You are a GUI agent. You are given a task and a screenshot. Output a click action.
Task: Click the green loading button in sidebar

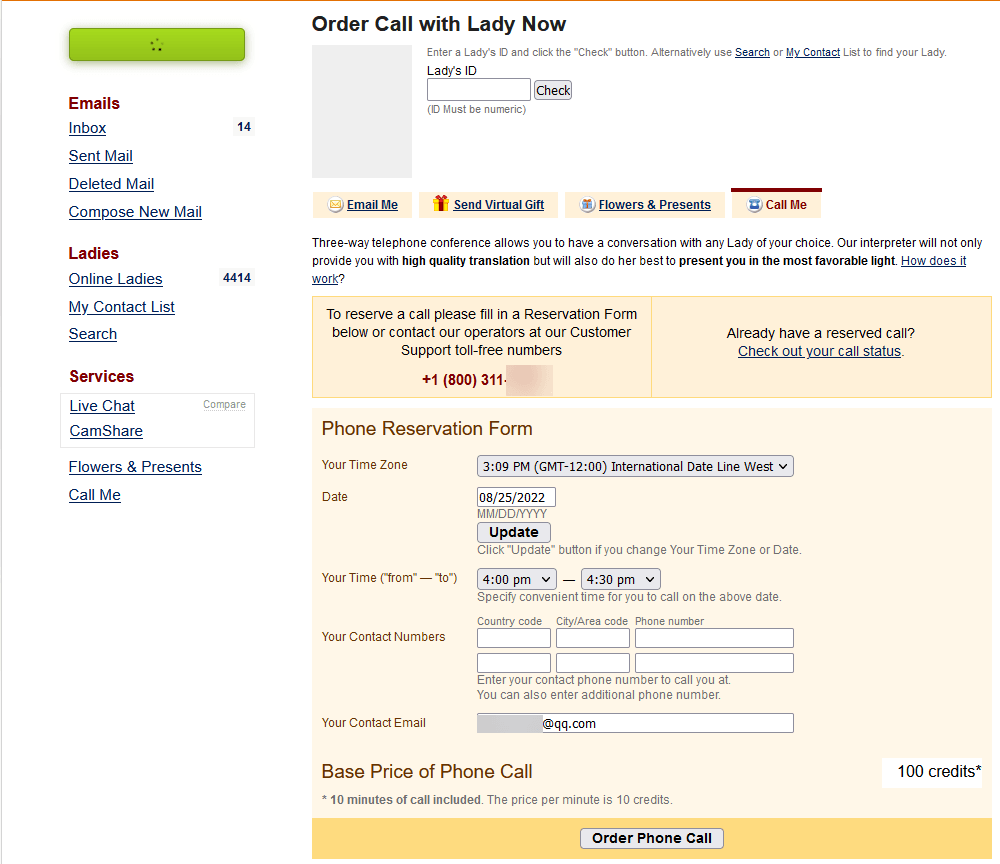click(157, 45)
